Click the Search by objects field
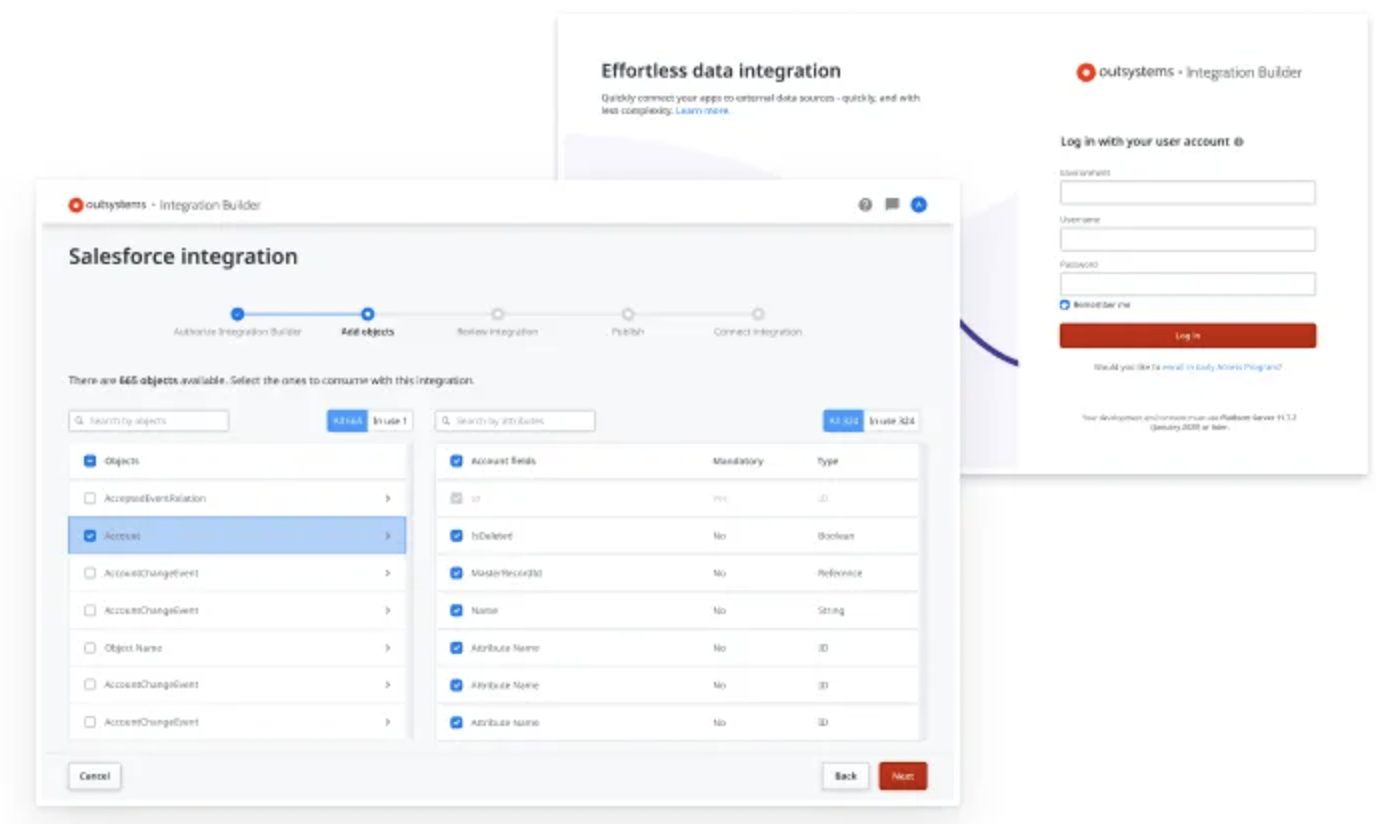This screenshot has width=1384, height=824. [149, 421]
